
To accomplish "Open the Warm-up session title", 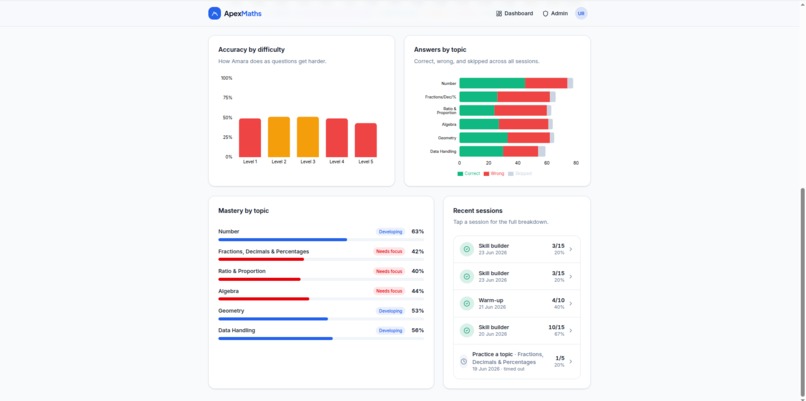I will tap(491, 300).
